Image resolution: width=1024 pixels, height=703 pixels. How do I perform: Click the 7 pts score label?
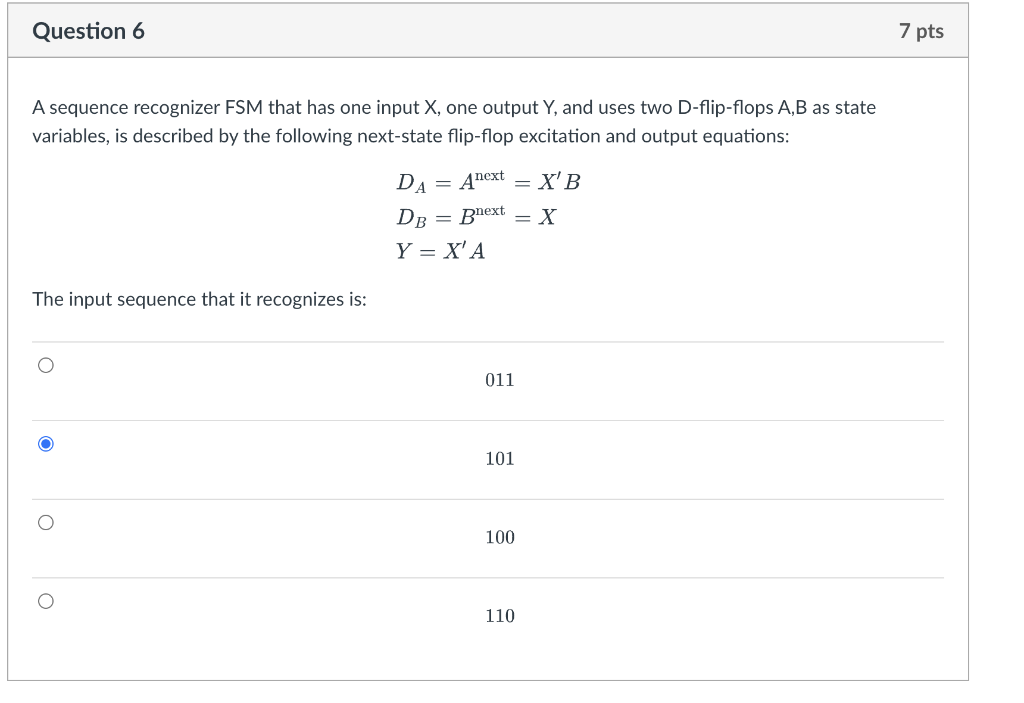(x=921, y=31)
